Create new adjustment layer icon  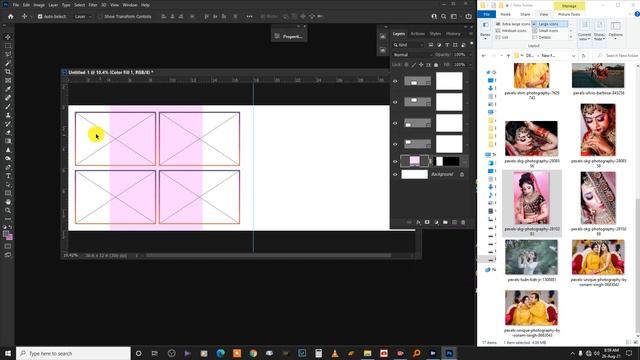436,222
